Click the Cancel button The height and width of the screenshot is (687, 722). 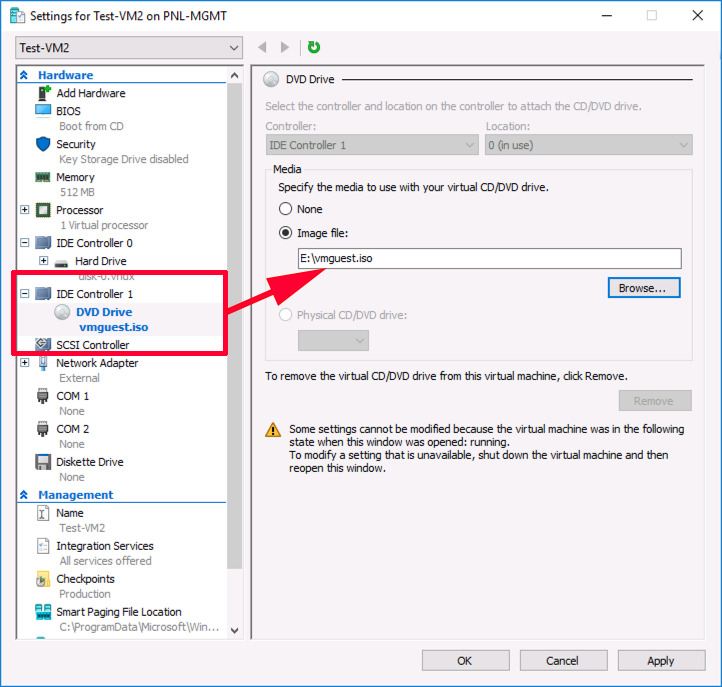click(x=564, y=661)
